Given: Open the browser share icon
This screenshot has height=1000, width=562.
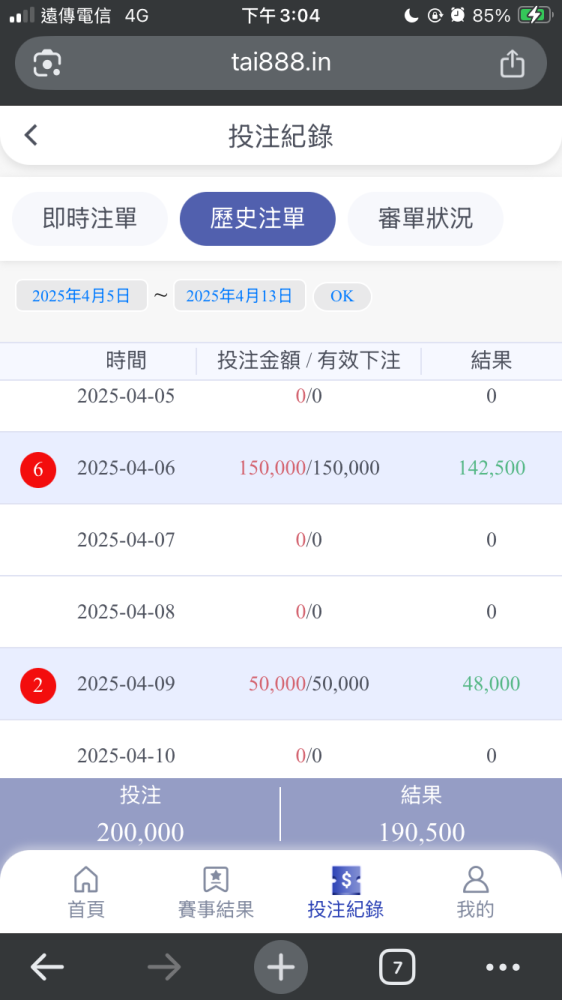Looking at the screenshot, I should [512, 63].
